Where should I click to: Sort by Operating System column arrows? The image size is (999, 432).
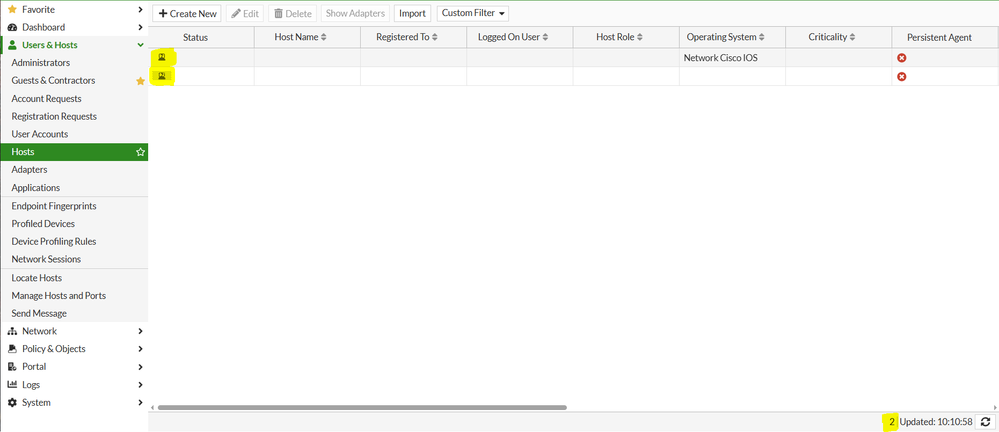[x=762, y=38]
